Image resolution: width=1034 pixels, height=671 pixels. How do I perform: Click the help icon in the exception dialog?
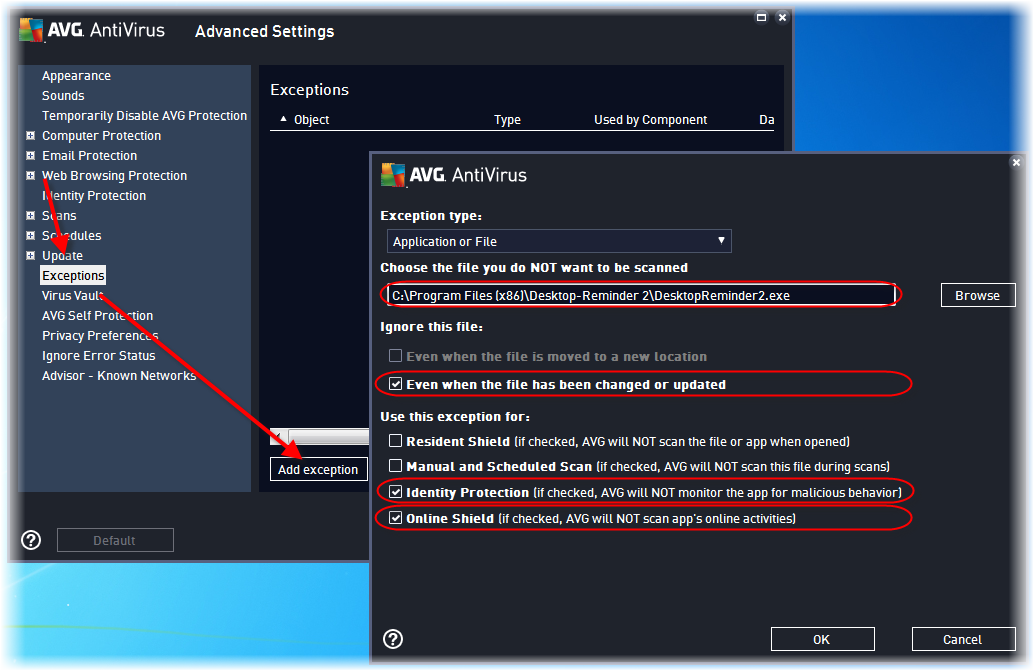393,639
